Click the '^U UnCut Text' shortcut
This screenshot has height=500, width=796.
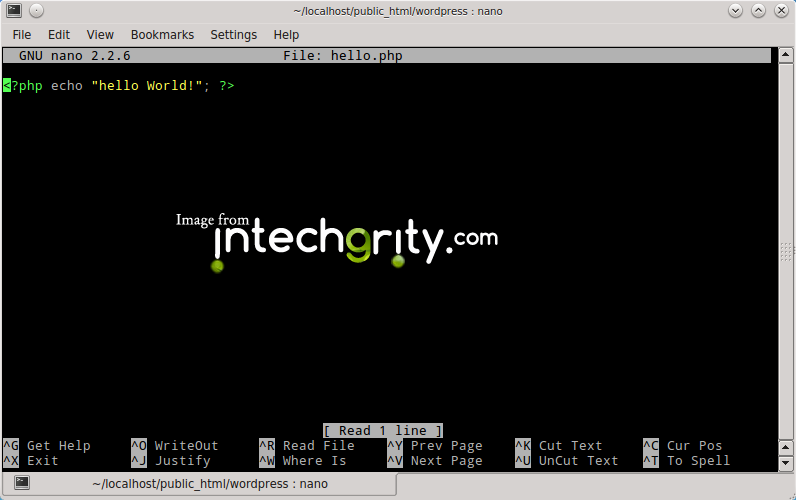pyautogui.click(x=567, y=461)
